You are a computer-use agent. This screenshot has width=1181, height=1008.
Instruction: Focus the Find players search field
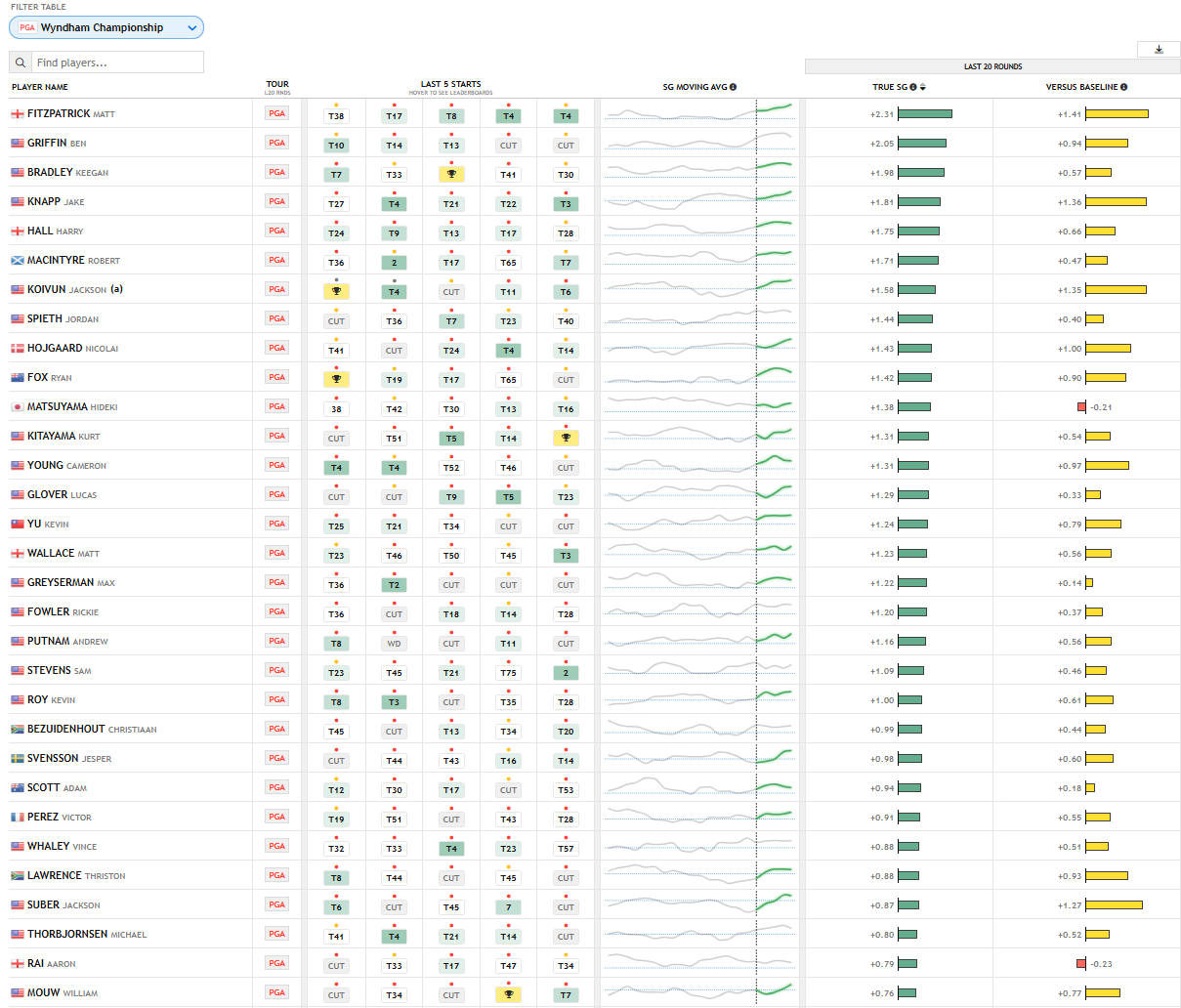(x=117, y=63)
